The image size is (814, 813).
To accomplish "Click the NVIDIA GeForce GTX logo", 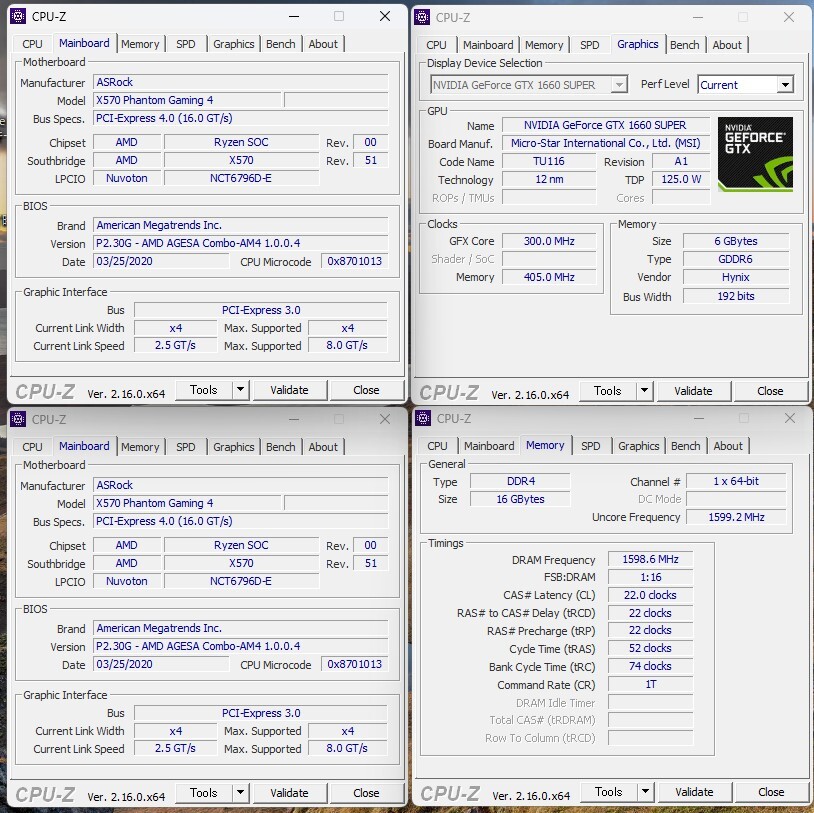I will pos(755,154).
